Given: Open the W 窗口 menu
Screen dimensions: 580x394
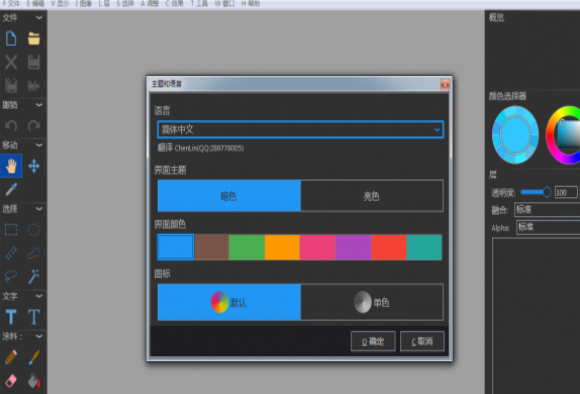Looking at the screenshot, I should tap(225, 3).
